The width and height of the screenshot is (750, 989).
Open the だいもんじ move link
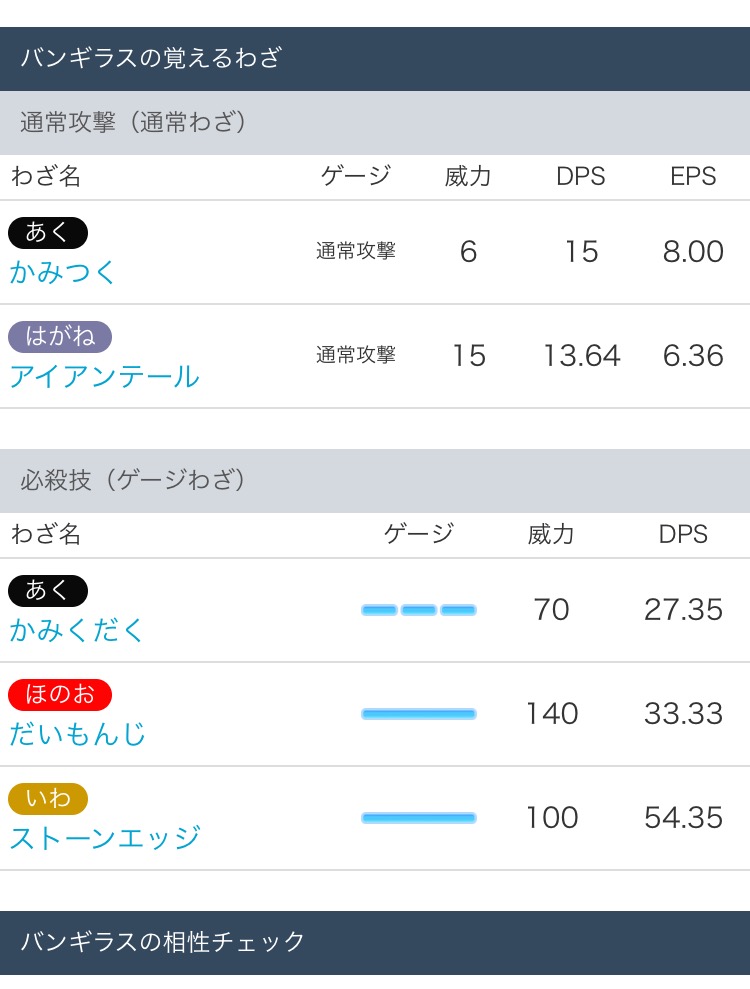pyautogui.click(x=78, y=734)
